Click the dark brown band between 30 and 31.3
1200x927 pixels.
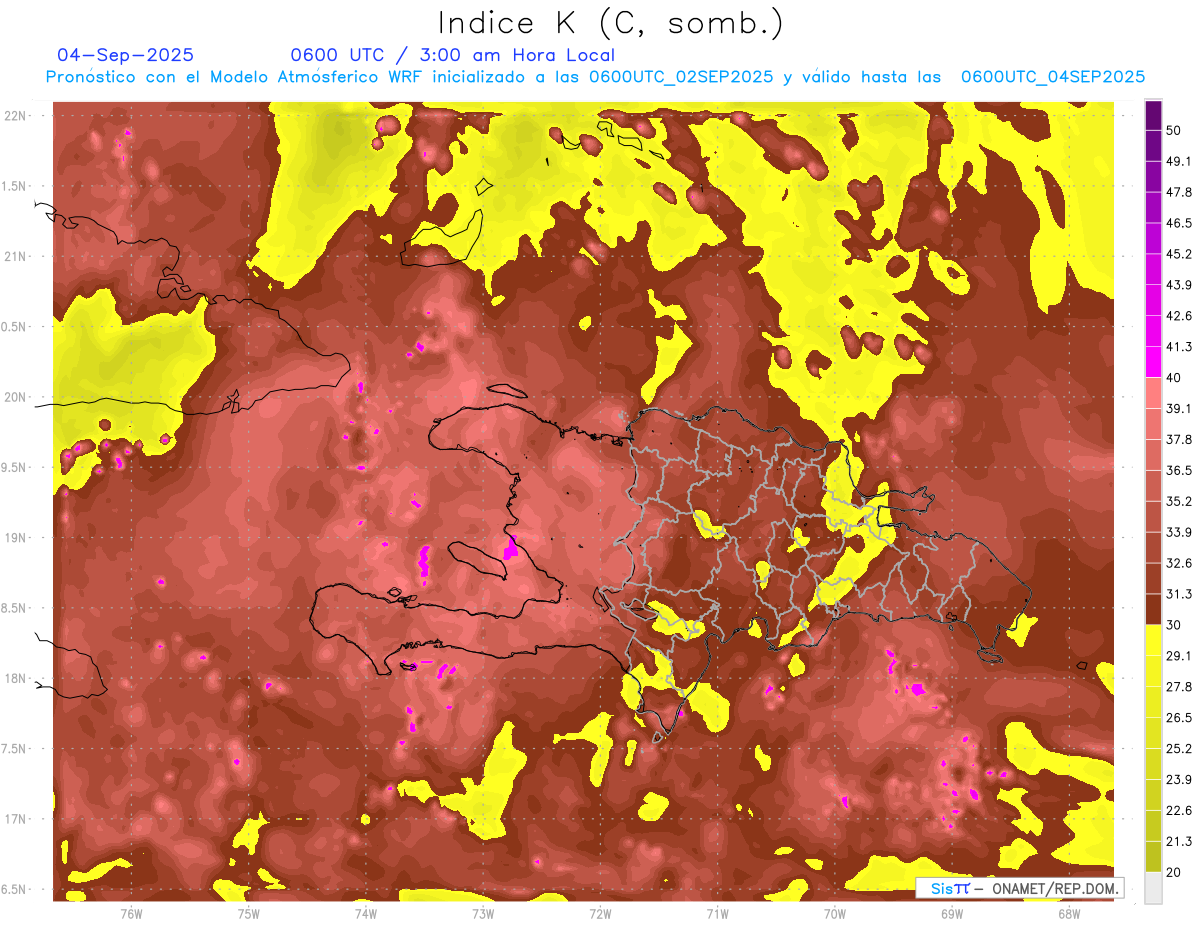[1153, 609]
